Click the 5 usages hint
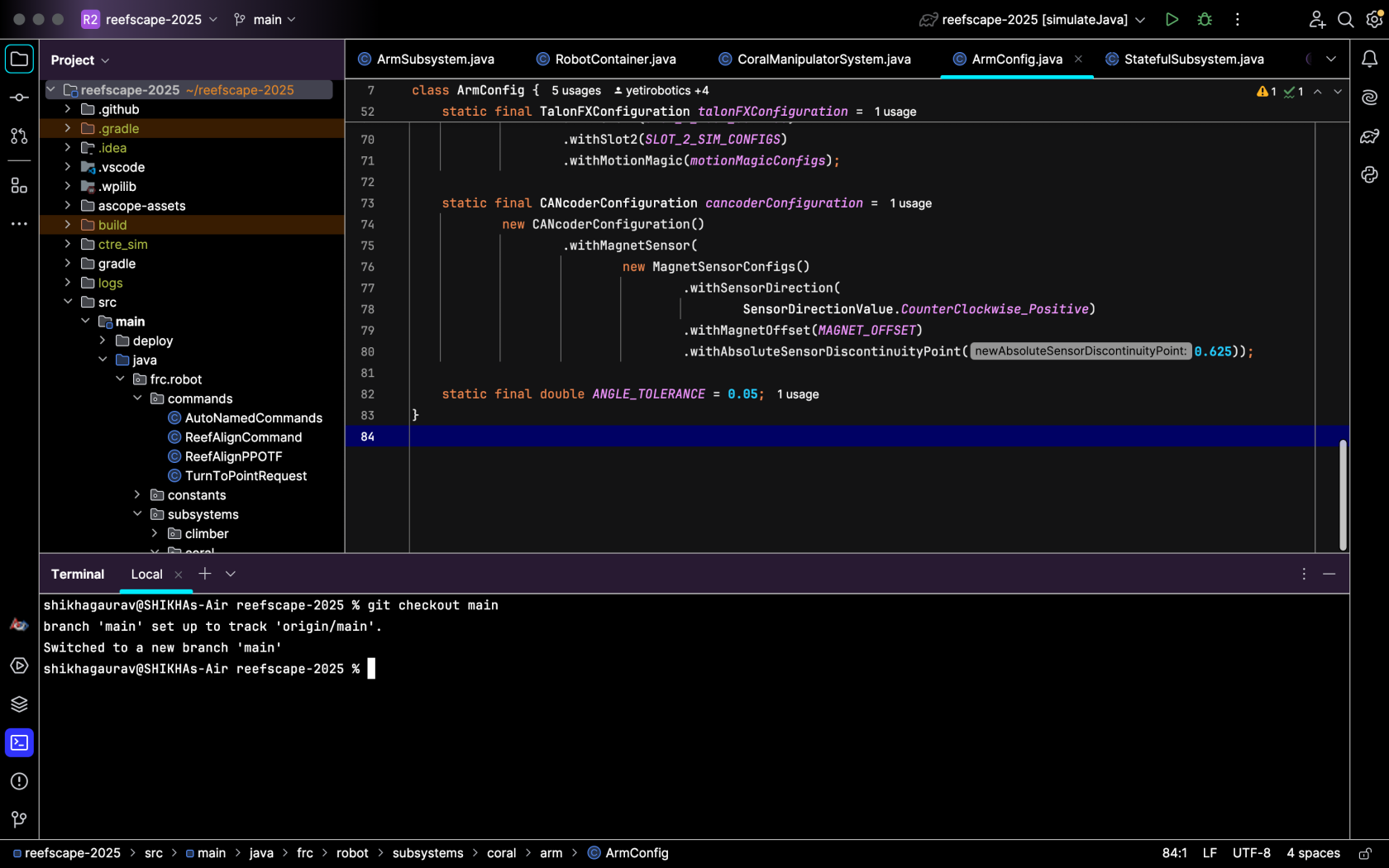 coord(576,91)
